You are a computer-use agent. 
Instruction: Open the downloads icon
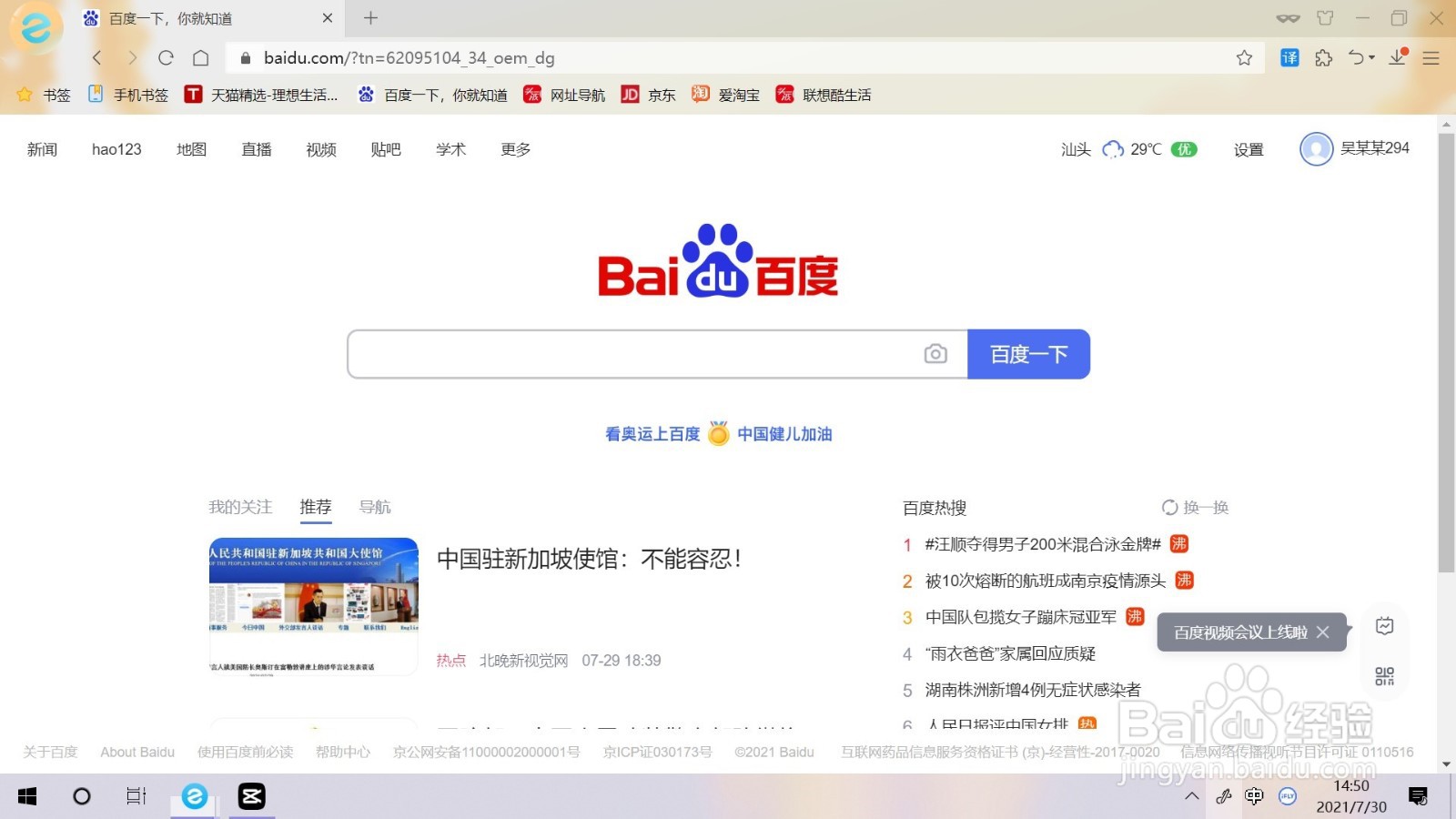click(1398, 57)
